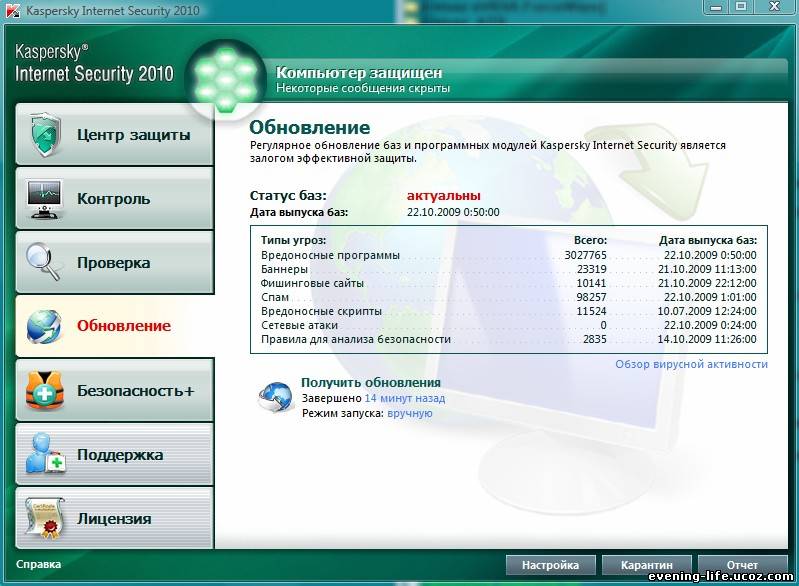
Task: Click the monitor icon beside Контроль
Action: [45, 199]
